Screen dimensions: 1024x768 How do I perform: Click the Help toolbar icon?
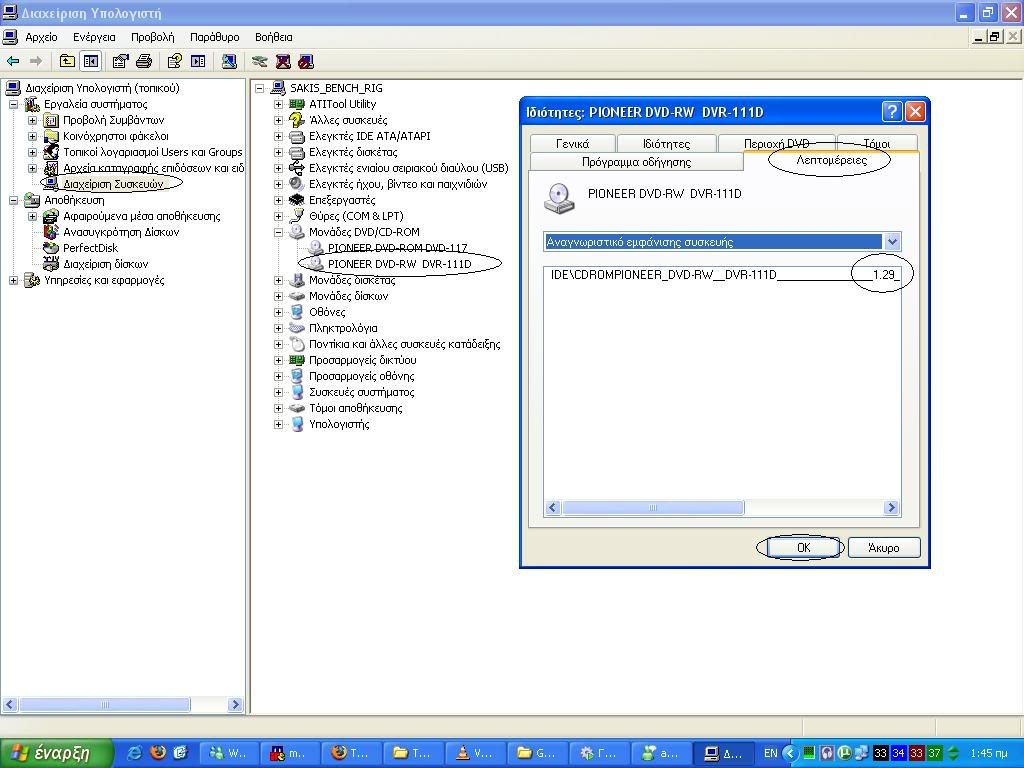pos(173,62)
